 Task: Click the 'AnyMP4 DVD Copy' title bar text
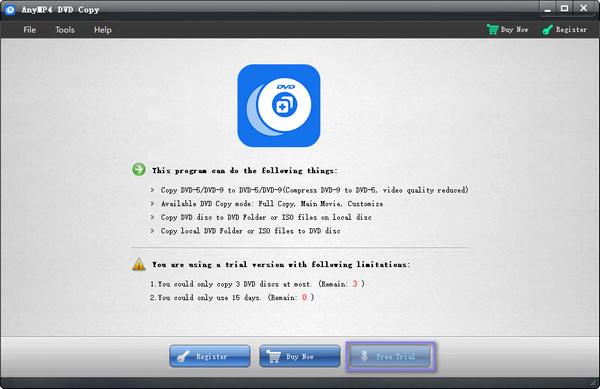click(60, 10)
